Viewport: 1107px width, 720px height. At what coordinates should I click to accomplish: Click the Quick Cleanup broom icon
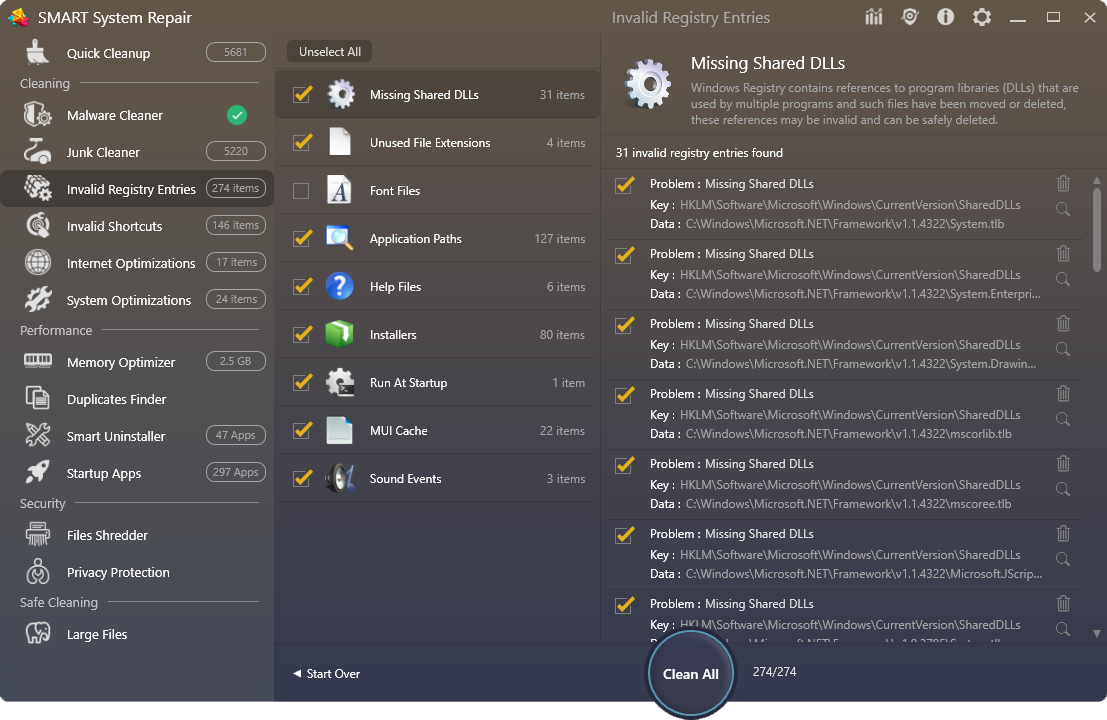[x=38, y=53]
